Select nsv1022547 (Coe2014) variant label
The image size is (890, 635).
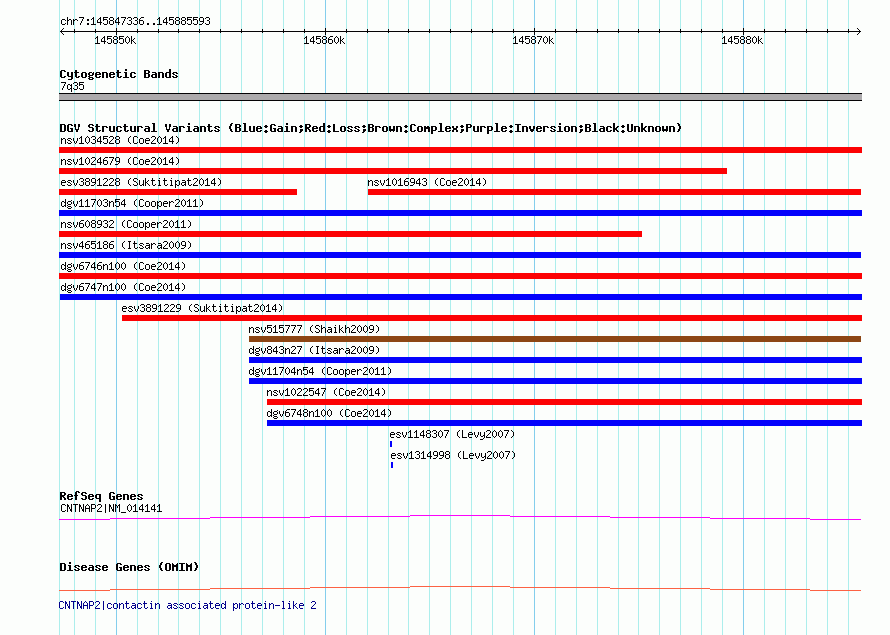pos(326,392)
